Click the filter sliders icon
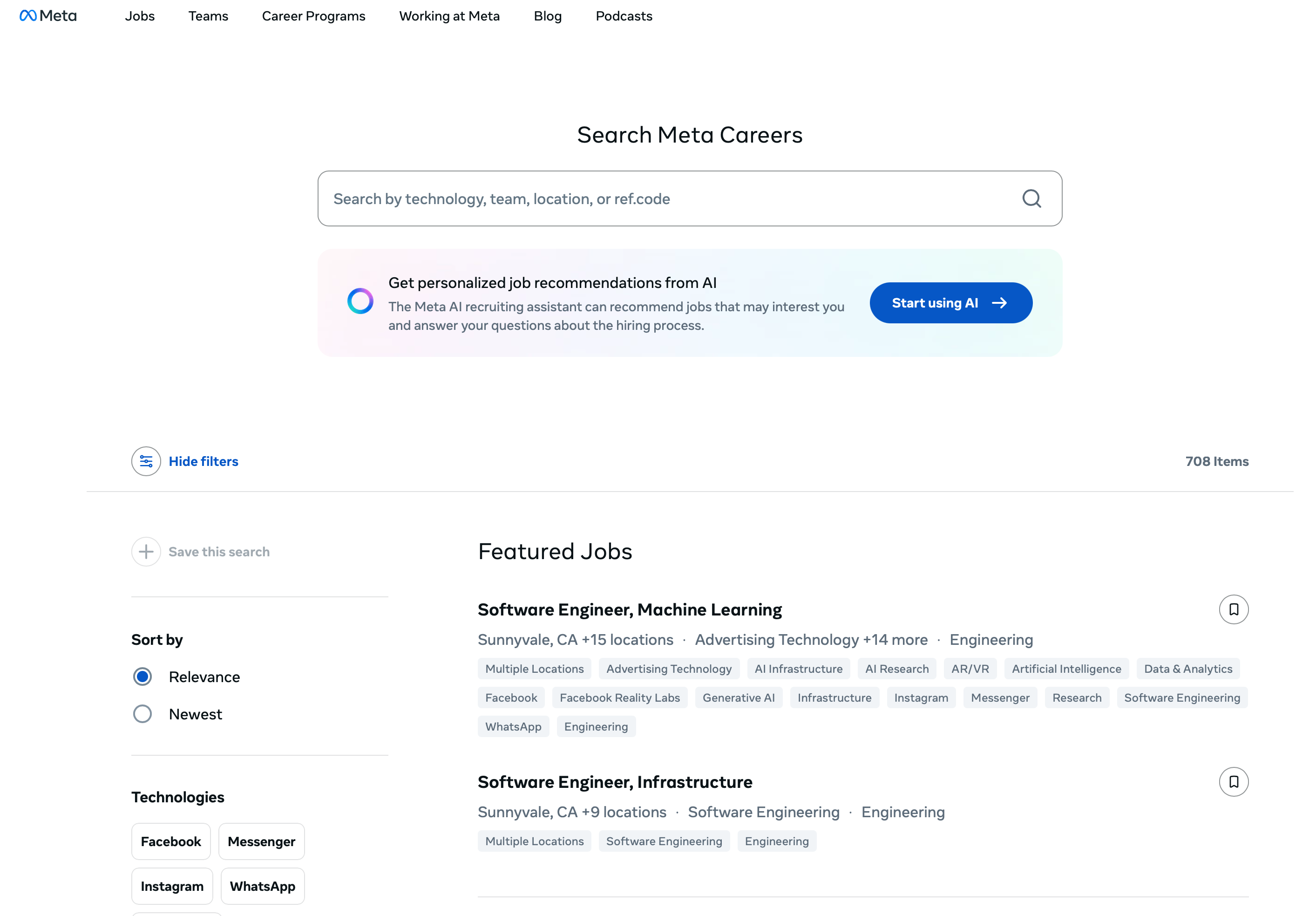This screenshot has height=916, width=1316. 146,461
